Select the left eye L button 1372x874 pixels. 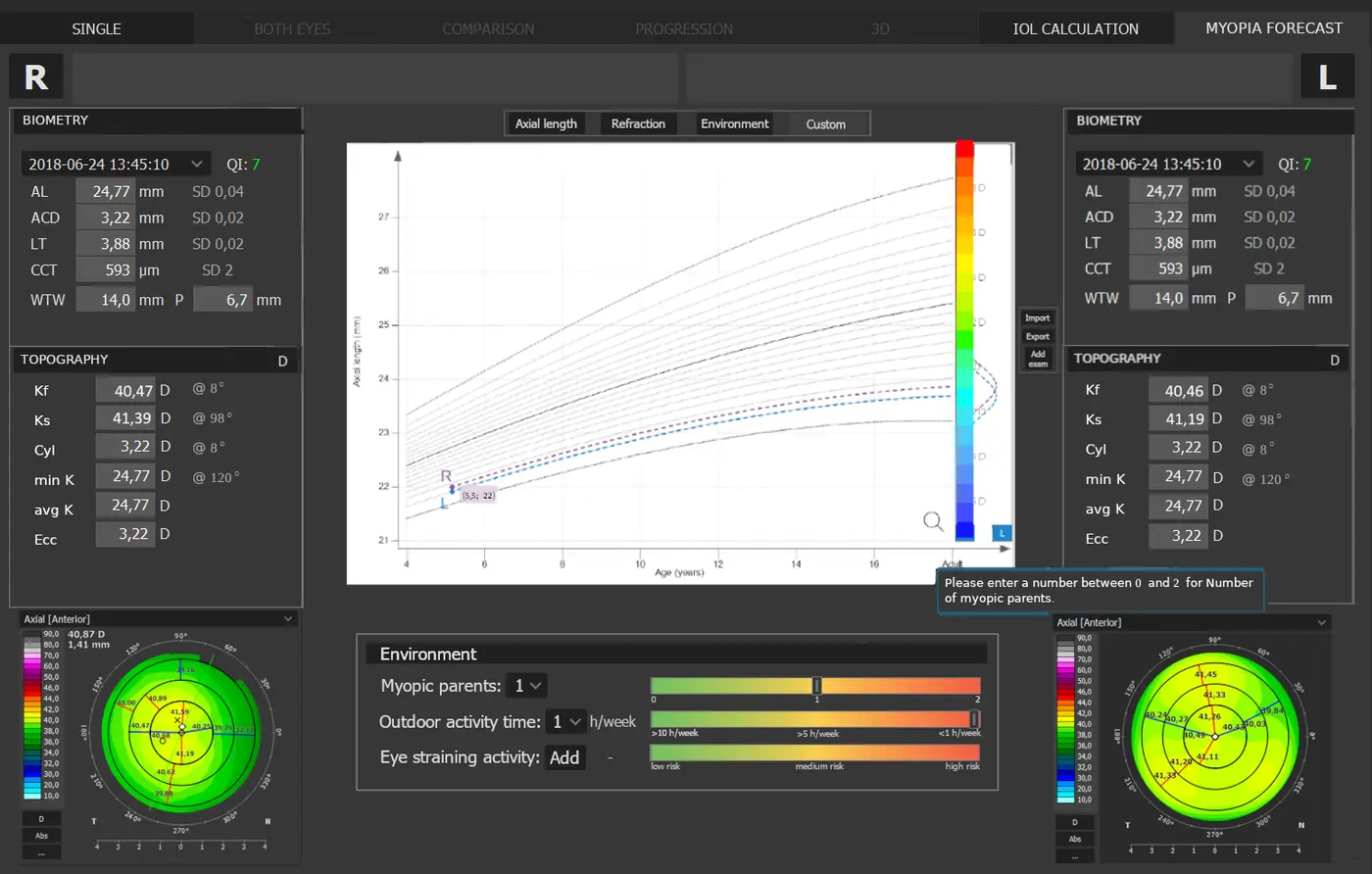click(x=1327, y=76)
